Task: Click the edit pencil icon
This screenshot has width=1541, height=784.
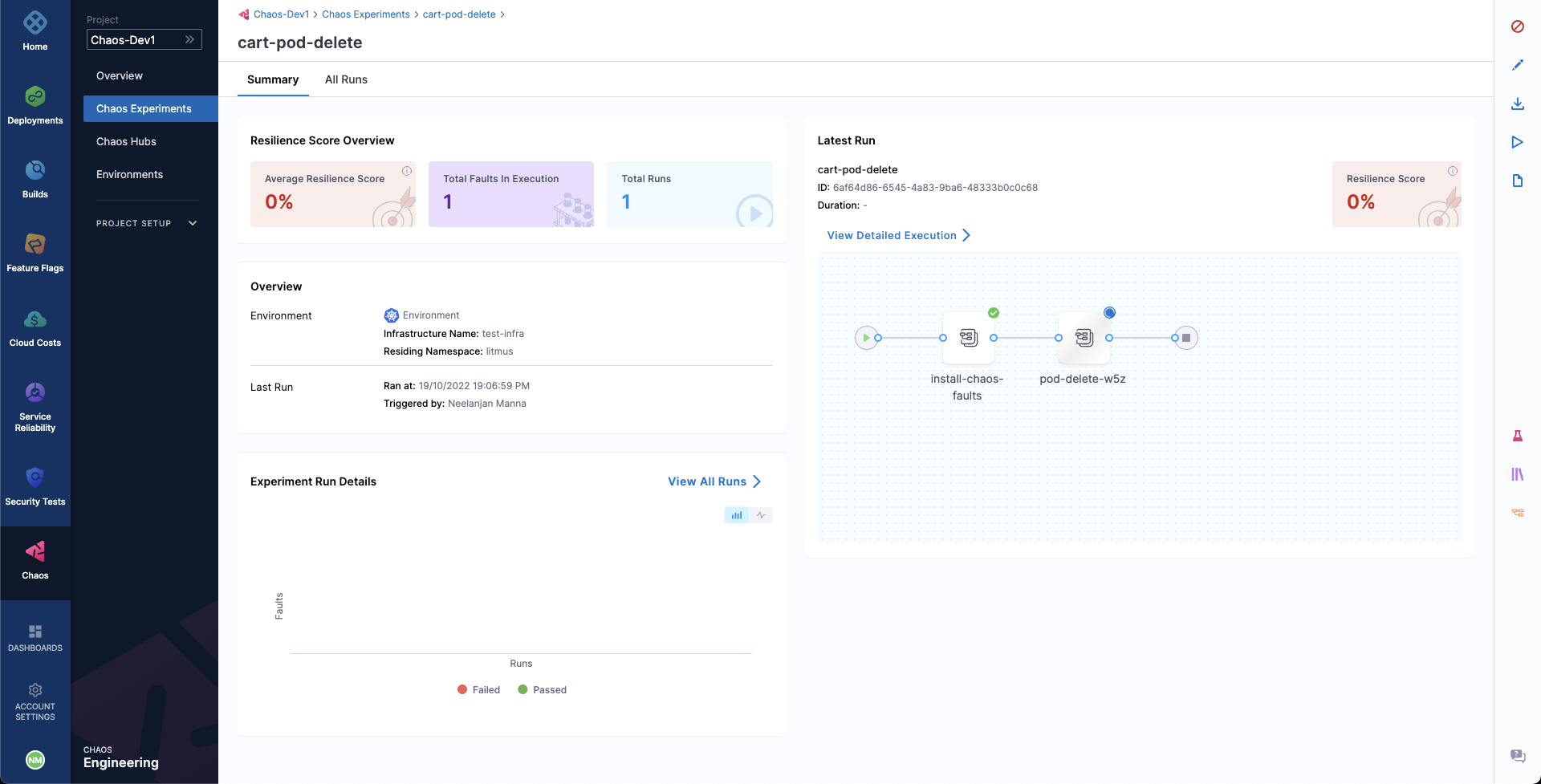Action: [x=1517, y=65]
